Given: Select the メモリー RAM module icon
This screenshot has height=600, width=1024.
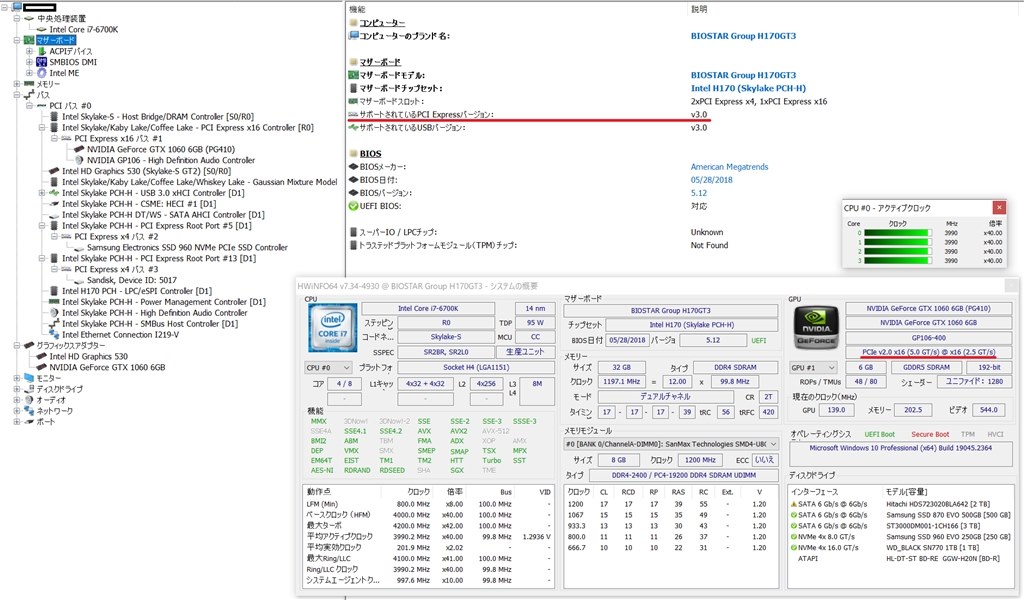Looking at the screenshot, I should [29, 84].
